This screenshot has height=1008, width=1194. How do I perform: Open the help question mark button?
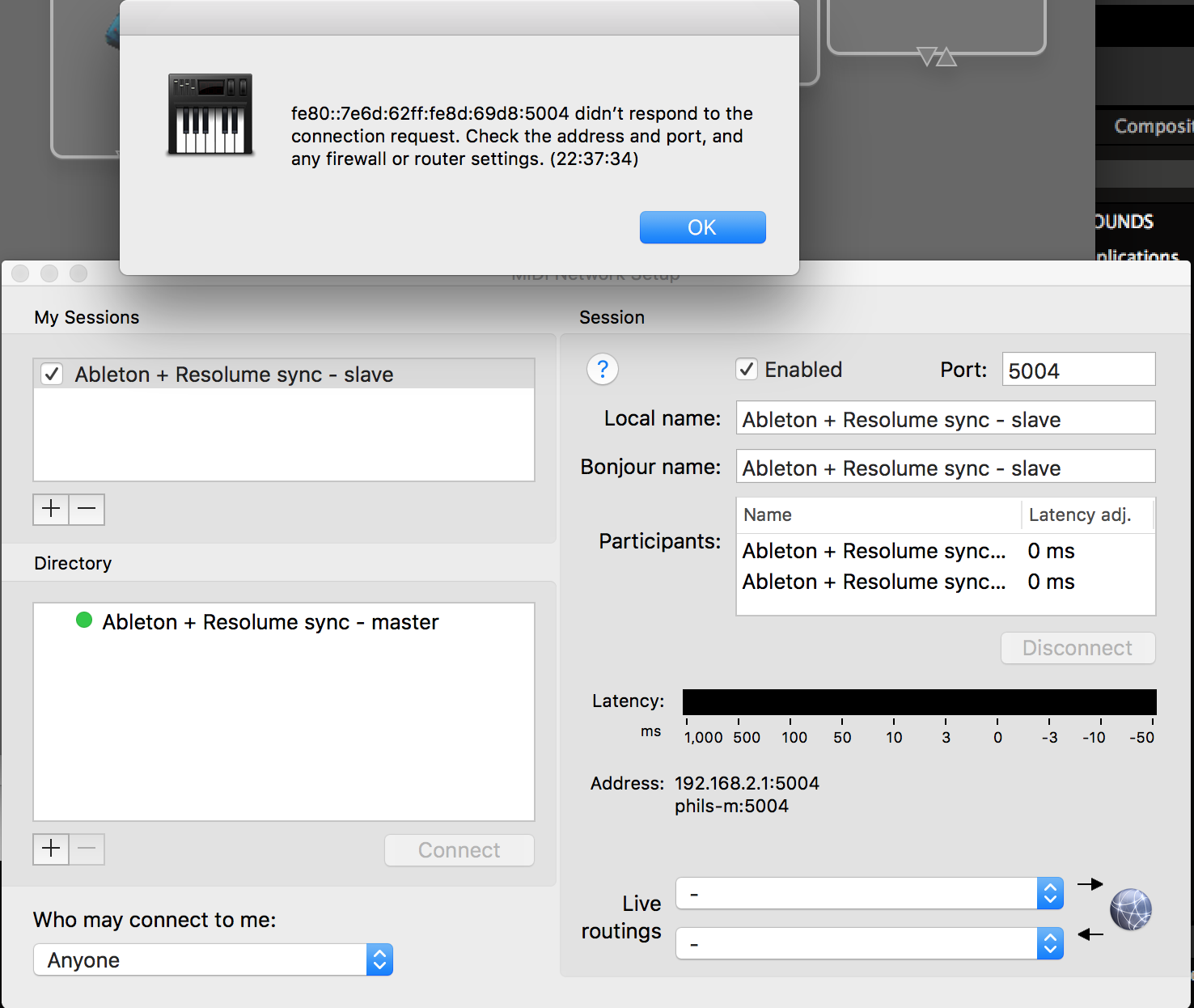pos(602,370)
